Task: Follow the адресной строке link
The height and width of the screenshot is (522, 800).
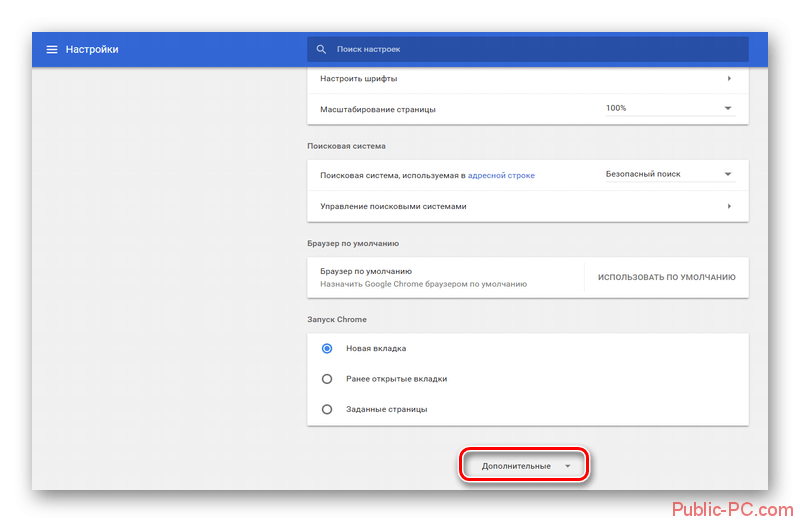Action: pyautogui.click(x=501, y=176)
